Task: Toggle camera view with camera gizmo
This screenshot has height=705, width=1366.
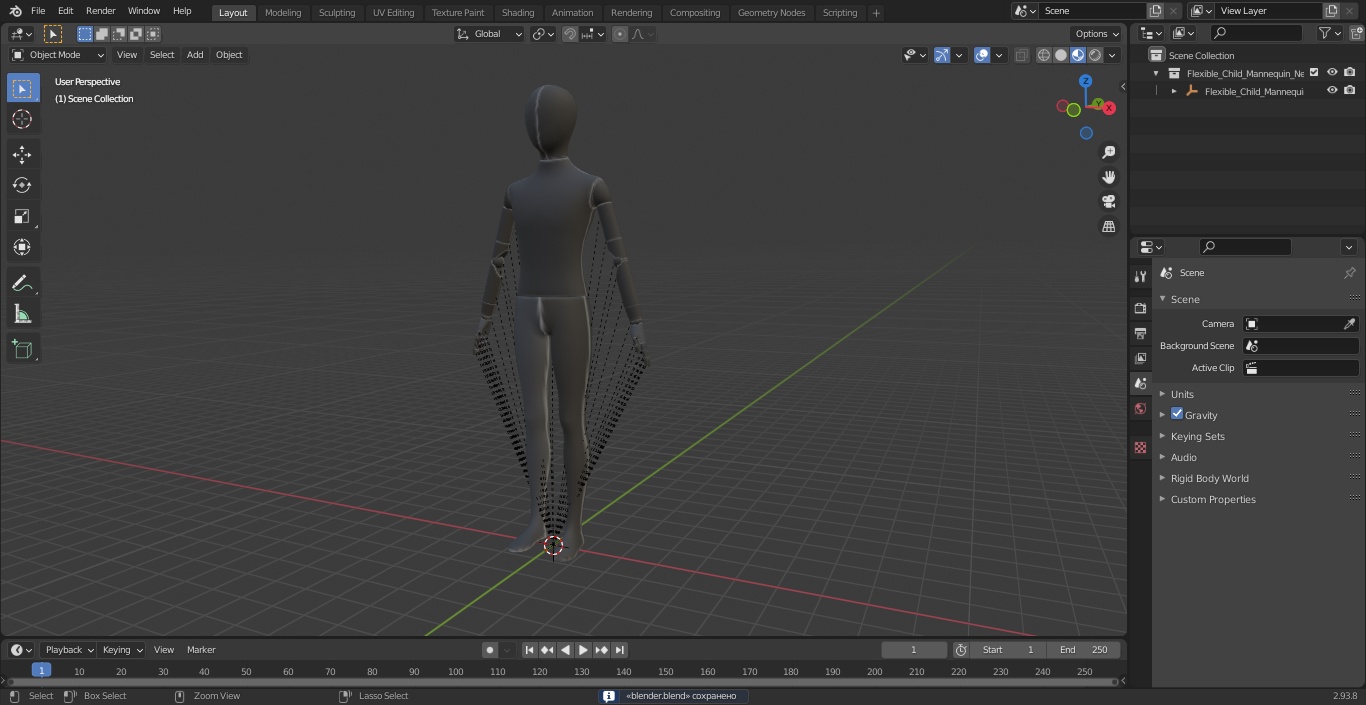Action: point(1108,202)
